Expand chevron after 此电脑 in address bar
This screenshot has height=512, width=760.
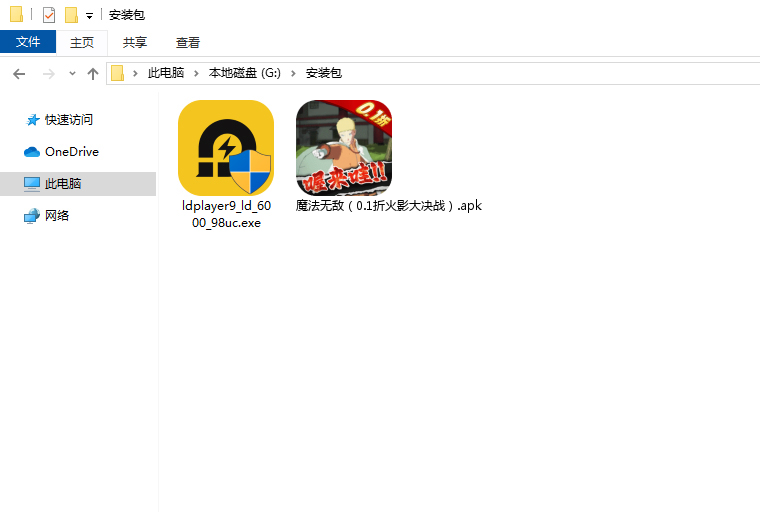coord(198,74)
